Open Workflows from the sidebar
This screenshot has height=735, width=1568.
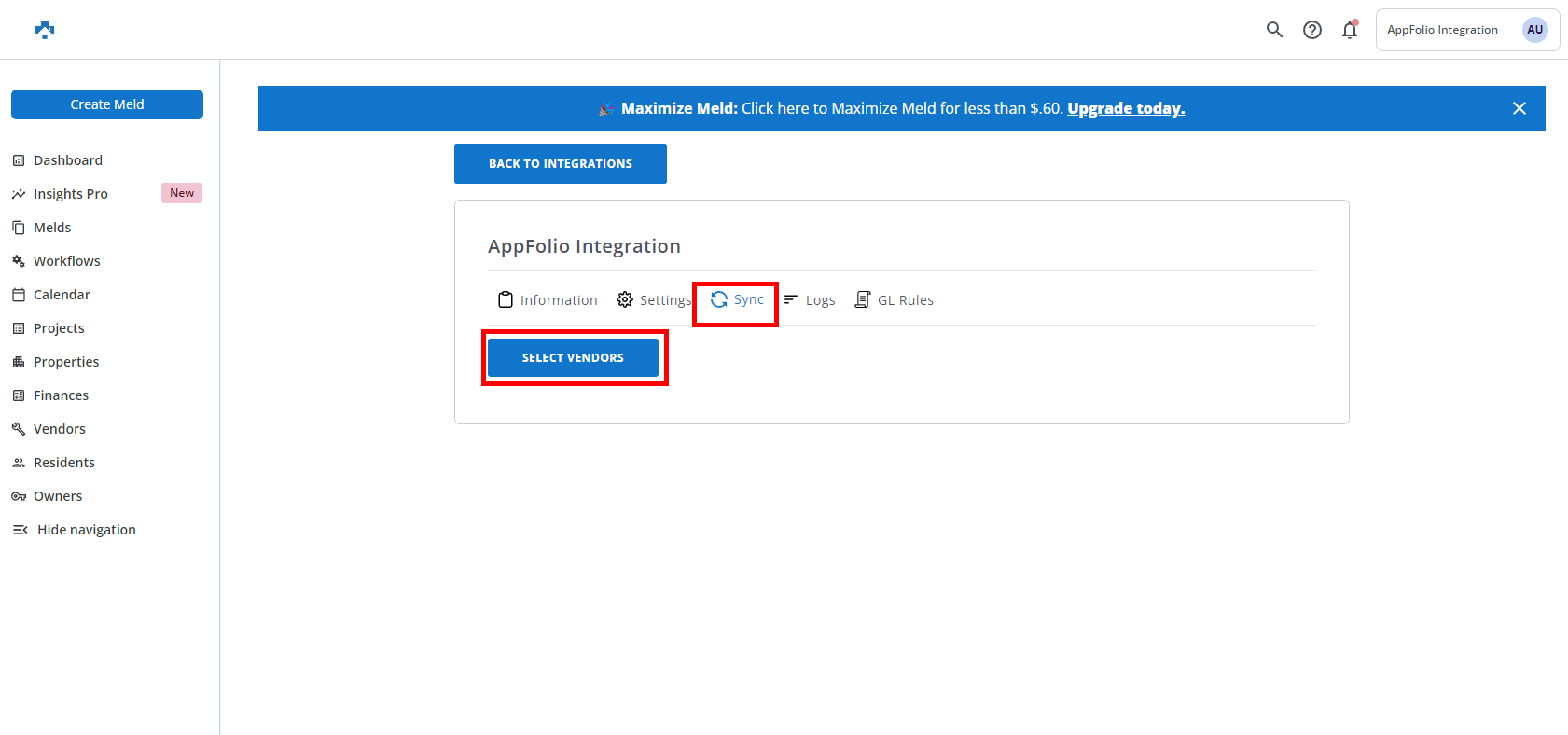pyautogui.click(x=66, y=261)
